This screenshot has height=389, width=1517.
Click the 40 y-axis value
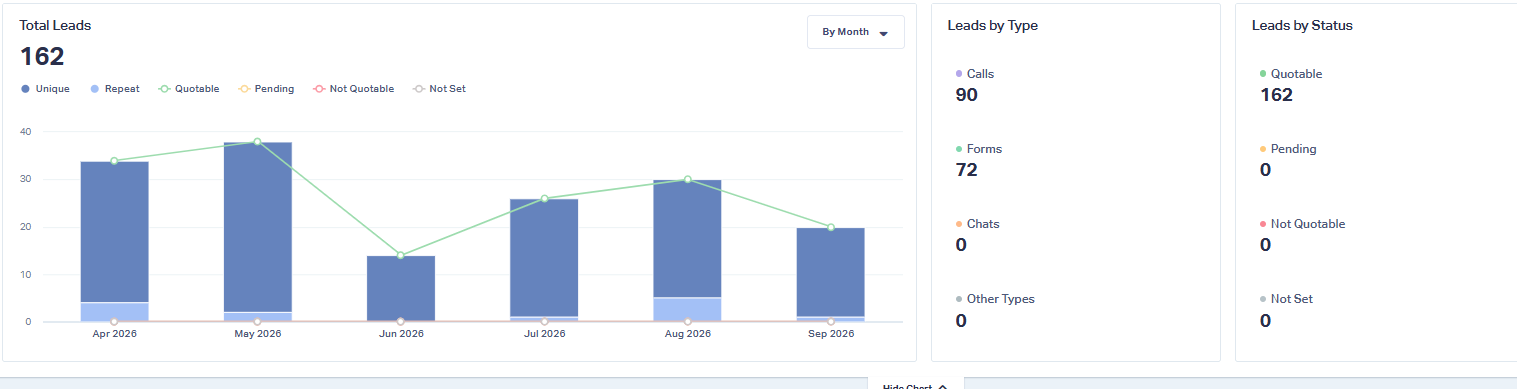25,132
